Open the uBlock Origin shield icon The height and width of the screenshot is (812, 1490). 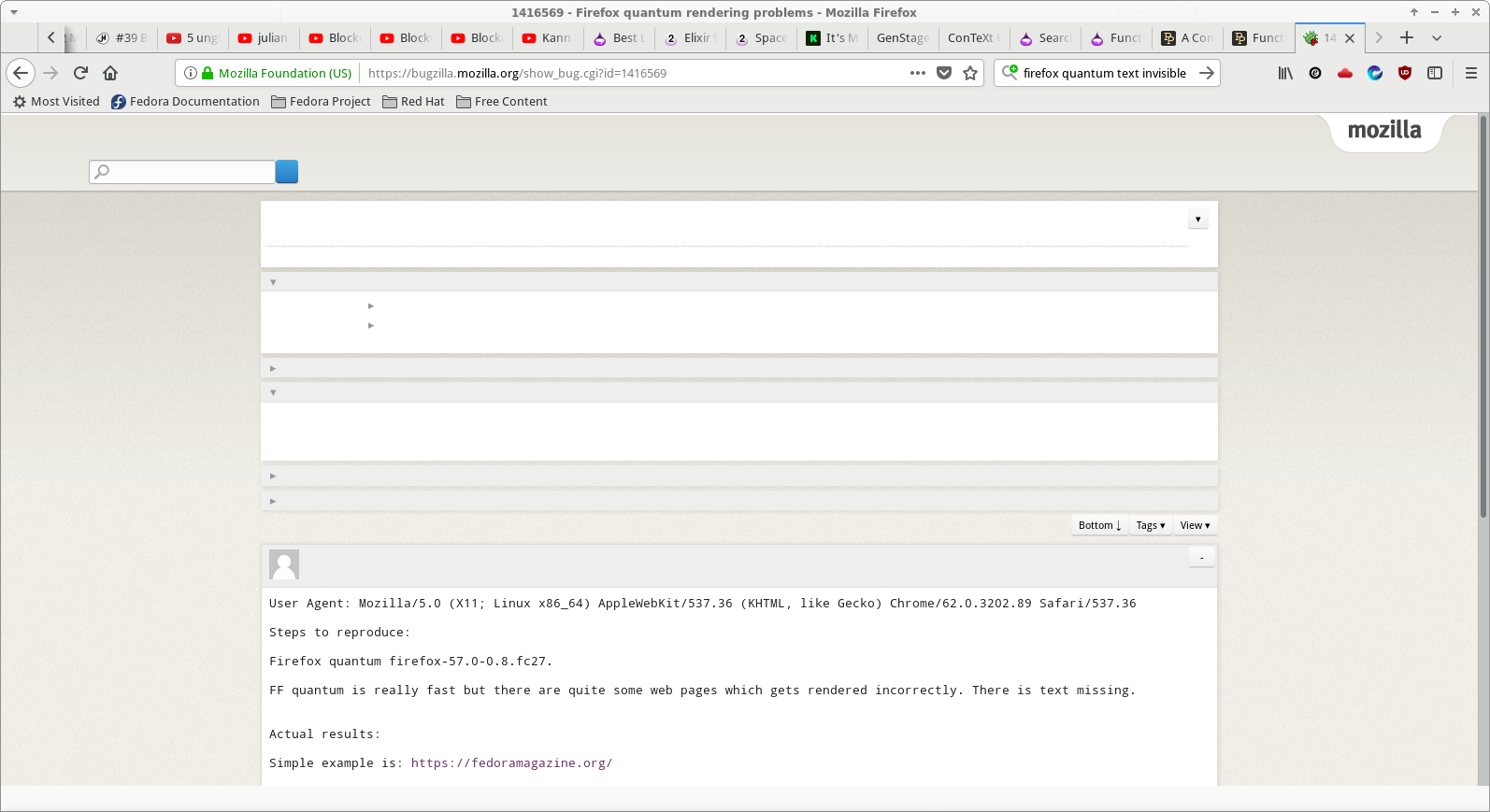[x=1405, y=73]
